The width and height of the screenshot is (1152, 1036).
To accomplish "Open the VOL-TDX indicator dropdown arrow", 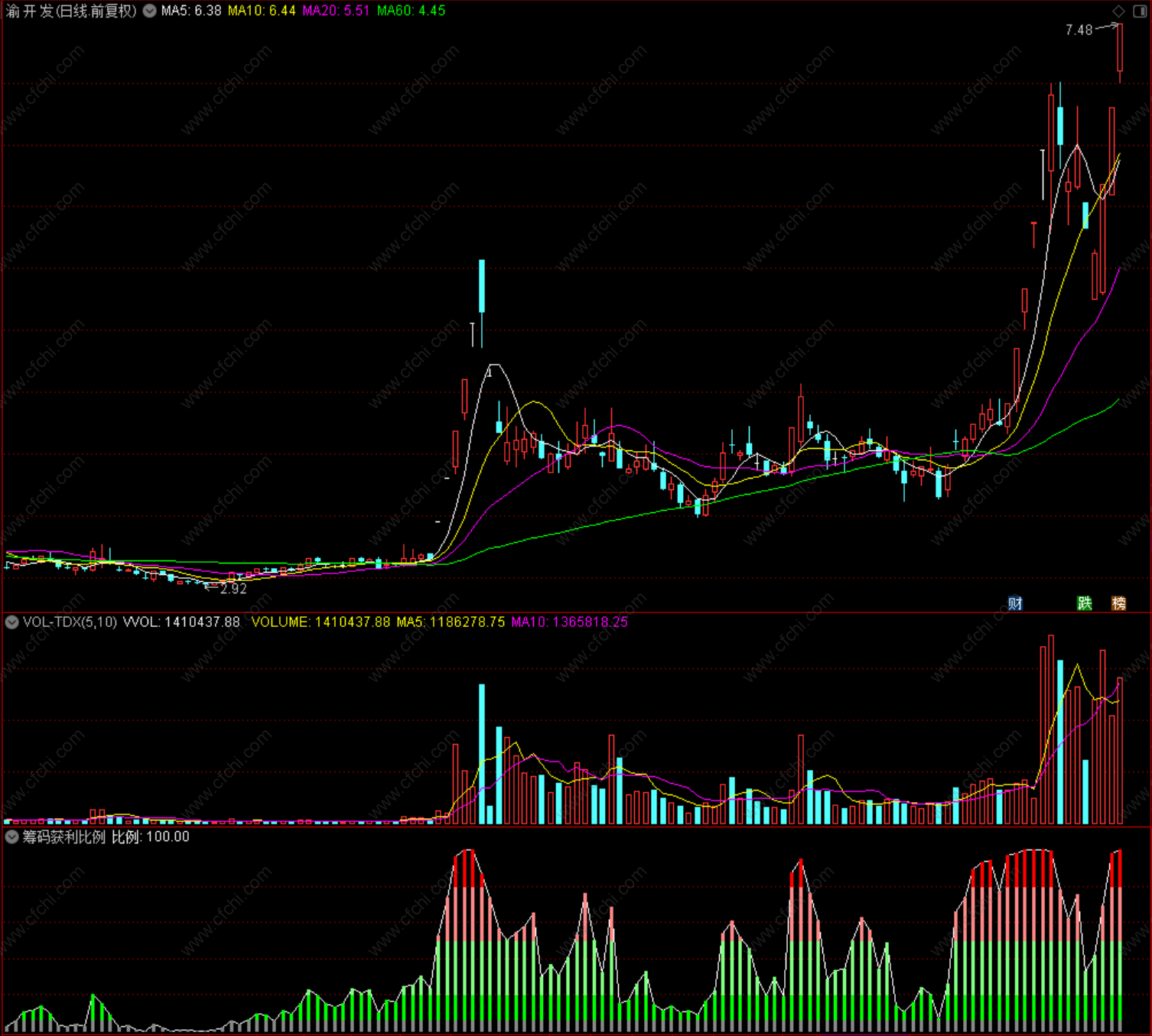I will click(11, 622).
